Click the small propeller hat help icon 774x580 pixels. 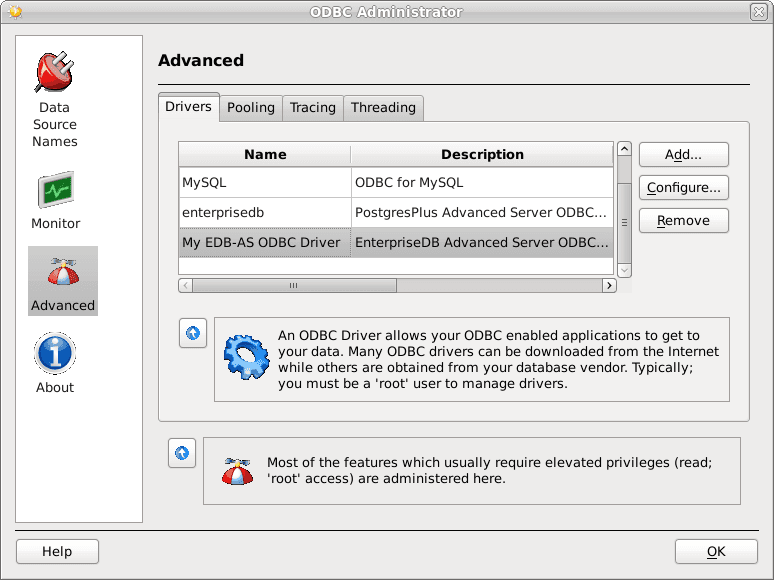[237, 471]
